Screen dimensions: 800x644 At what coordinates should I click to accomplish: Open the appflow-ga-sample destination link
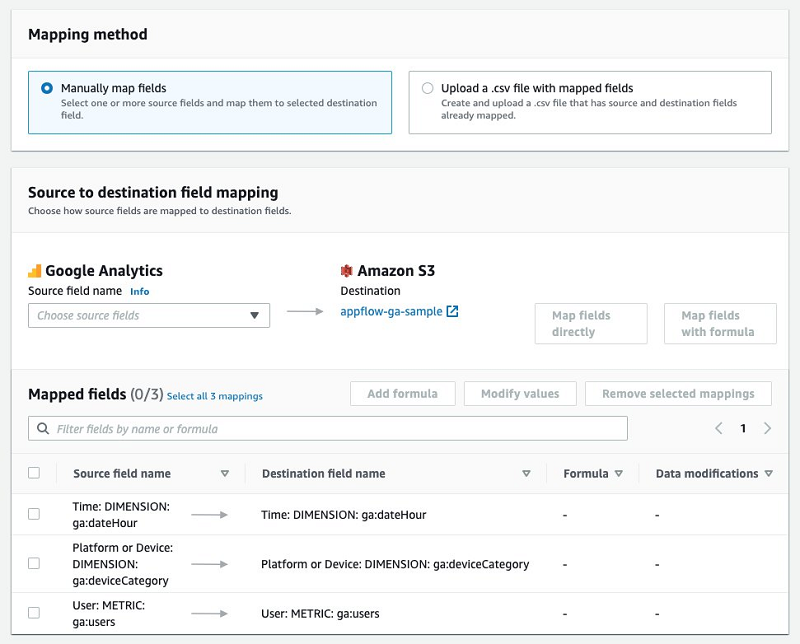391,311
